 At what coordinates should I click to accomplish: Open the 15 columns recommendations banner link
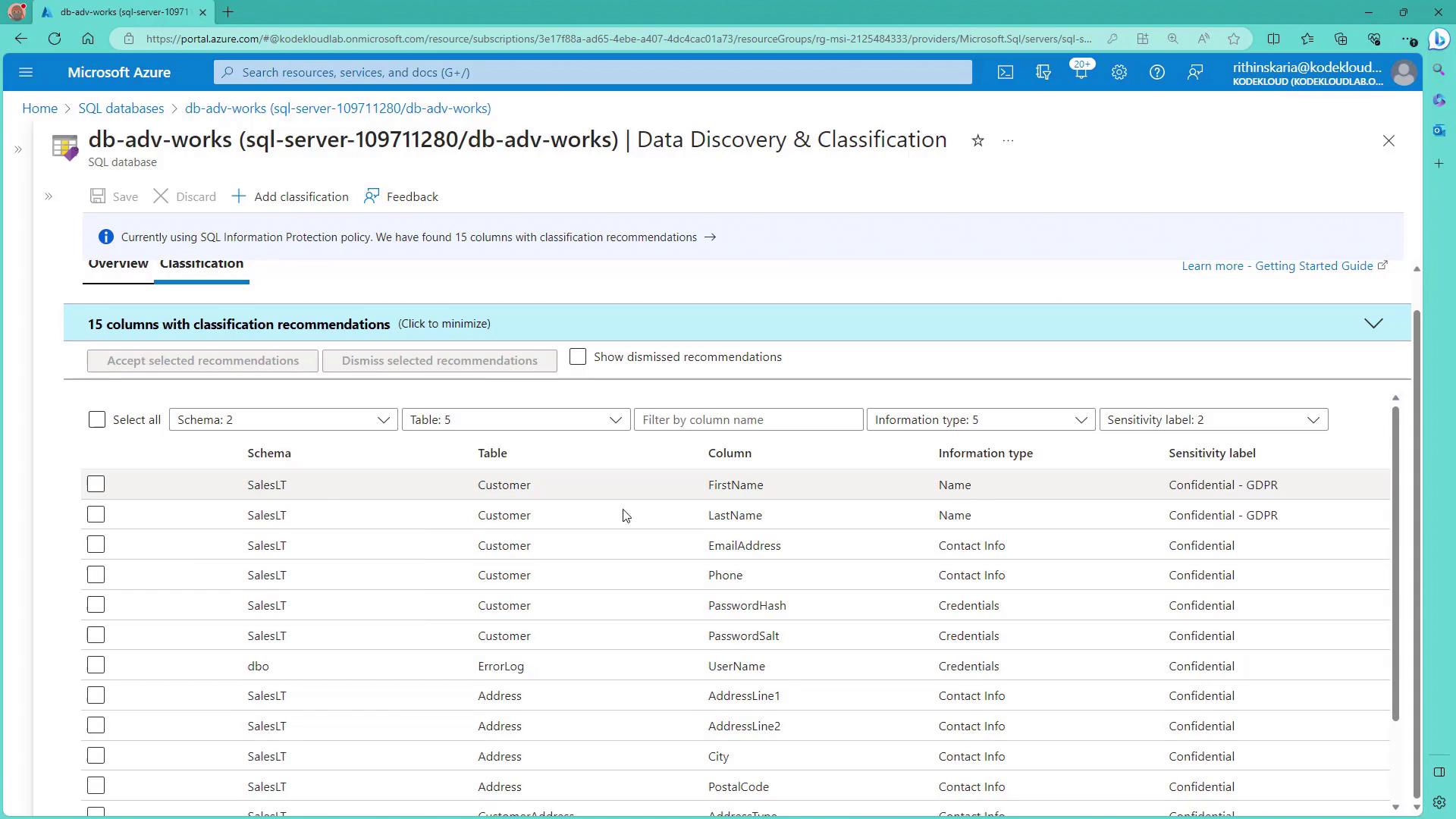[x=419, y=237]
